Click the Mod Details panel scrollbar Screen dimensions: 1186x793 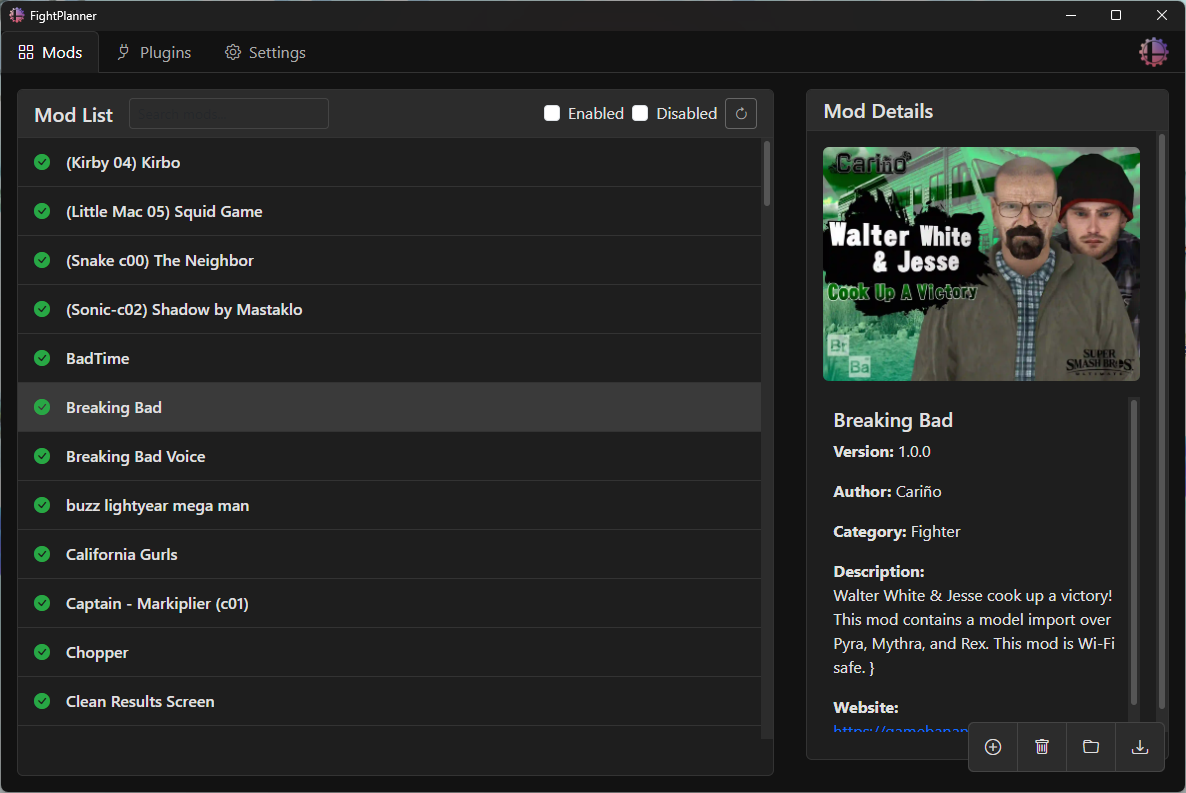(x=1162, y=421)
